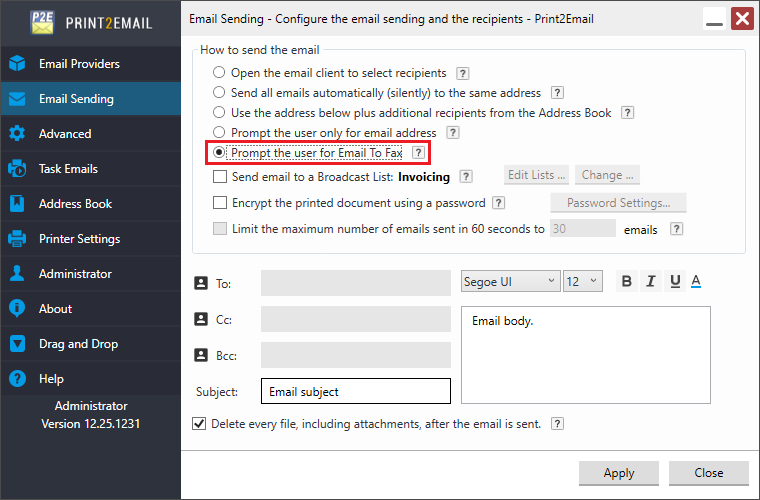Click the Apply button
Viewport: 760px width, 500px height.
pyautogui.click(x=619, y=473)
